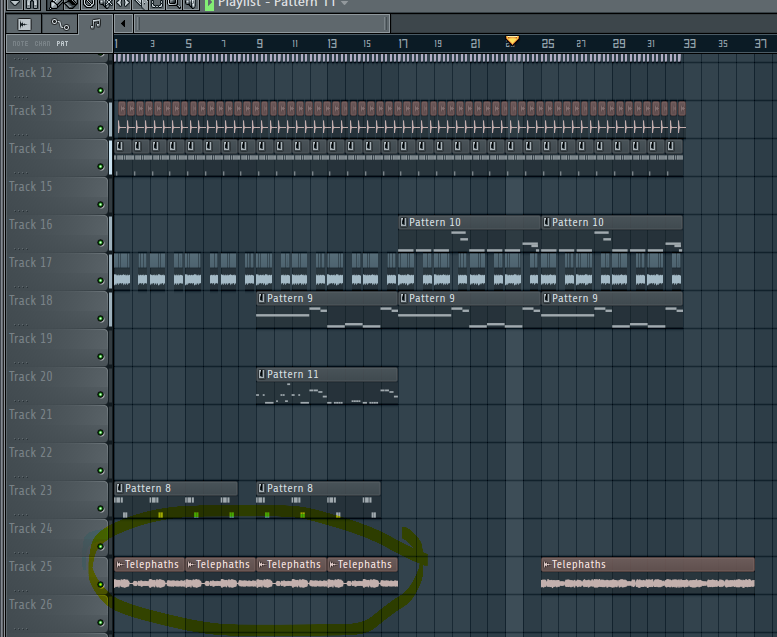The height and width of the screenshot is (637, 777).
Task: Switch to the NOTE tab
Action: click(19, 44)
